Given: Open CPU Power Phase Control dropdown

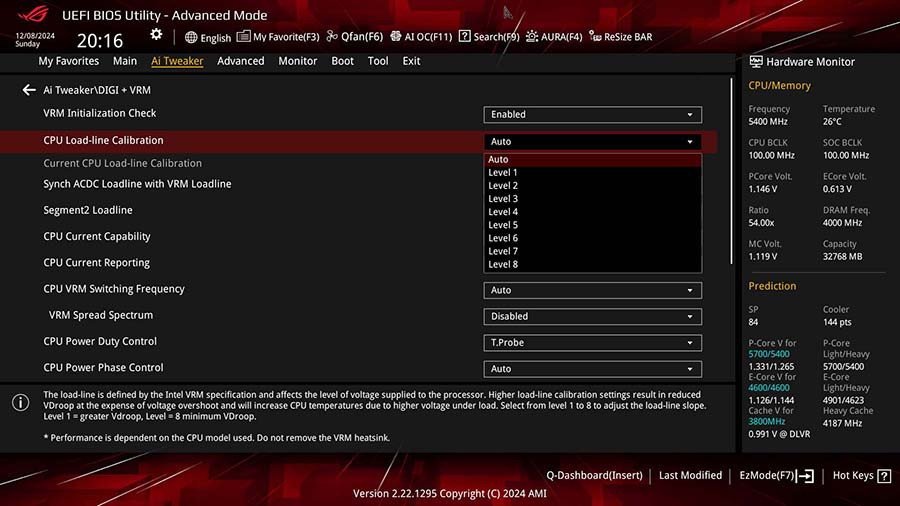Looking at the screenshot, I should point(592,369).
